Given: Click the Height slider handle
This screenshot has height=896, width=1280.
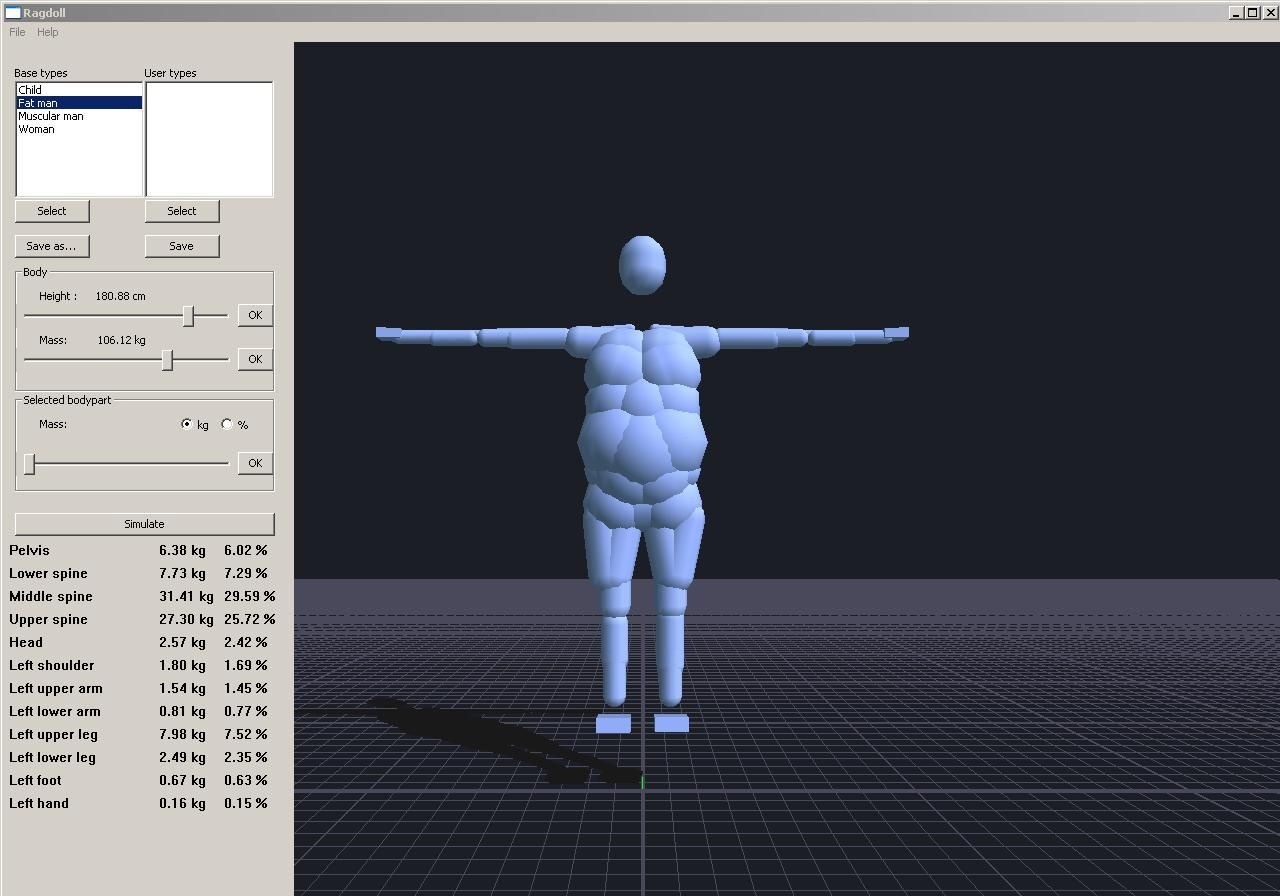Looking at the screenshot, I should 188,316.
